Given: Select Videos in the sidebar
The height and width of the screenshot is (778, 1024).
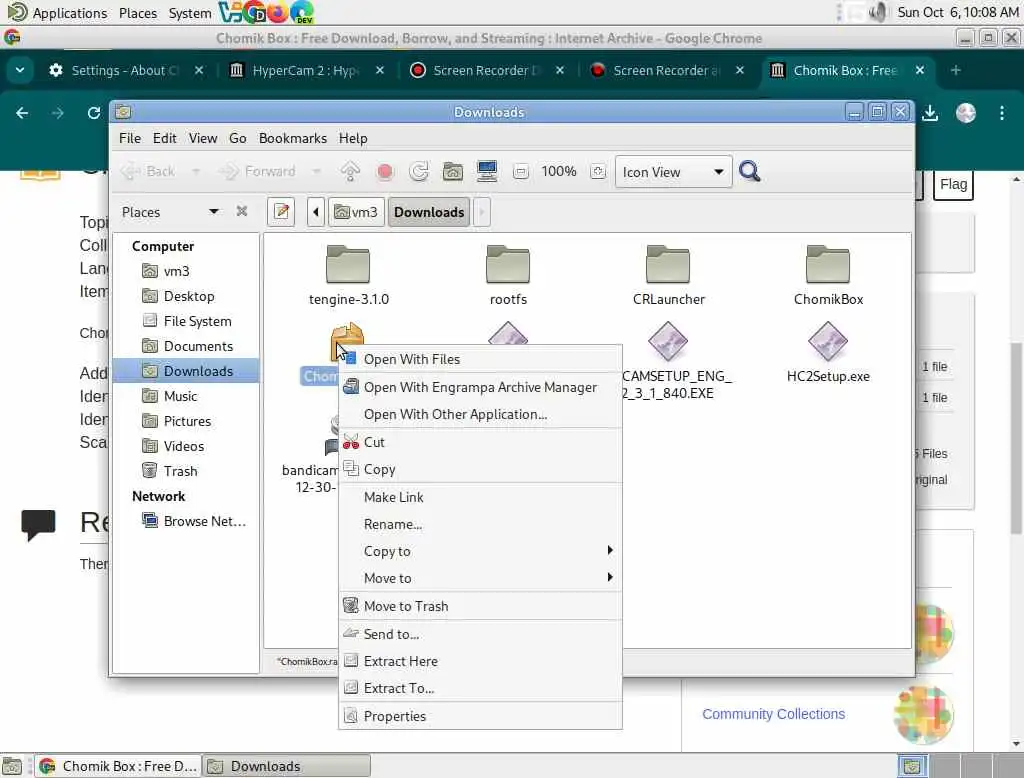Looking at the screenshot, I should point(186,446).
